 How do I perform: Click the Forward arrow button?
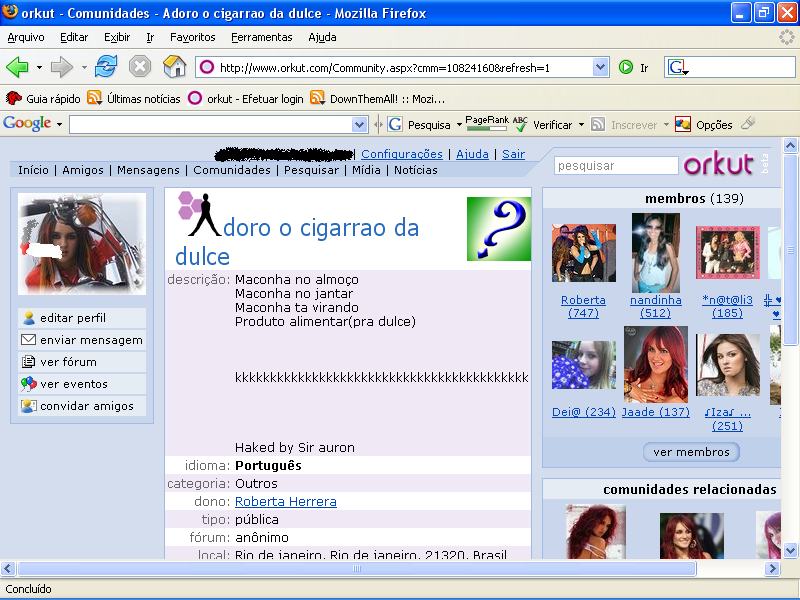[x=62, y=67]
